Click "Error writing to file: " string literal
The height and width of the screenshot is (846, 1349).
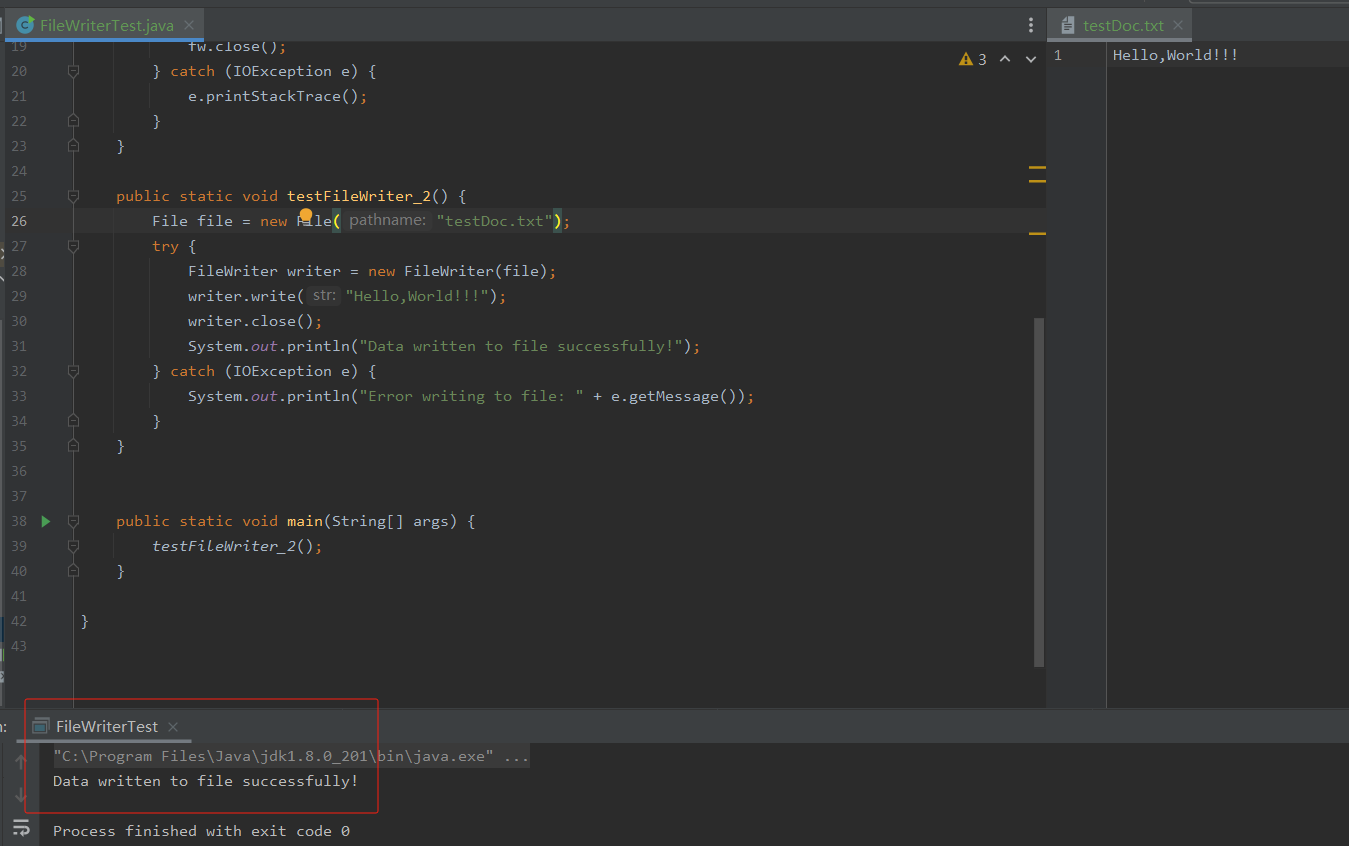pyautogui.click(x=471, y=396)
